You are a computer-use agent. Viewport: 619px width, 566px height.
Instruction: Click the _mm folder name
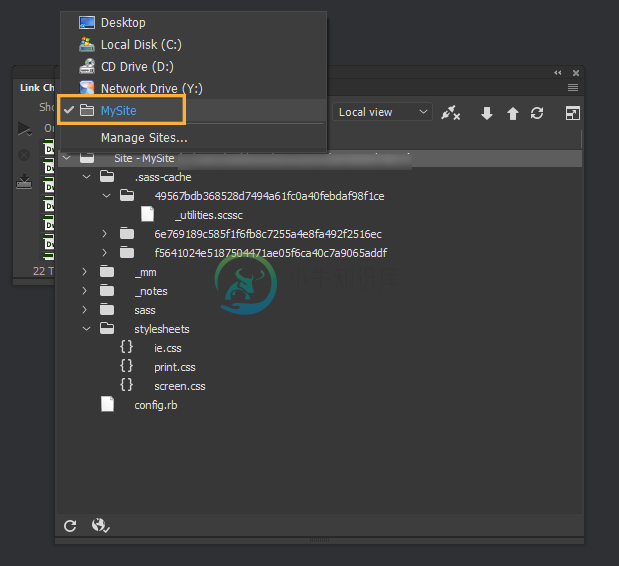pyautogui.click(x=145, y=272)
